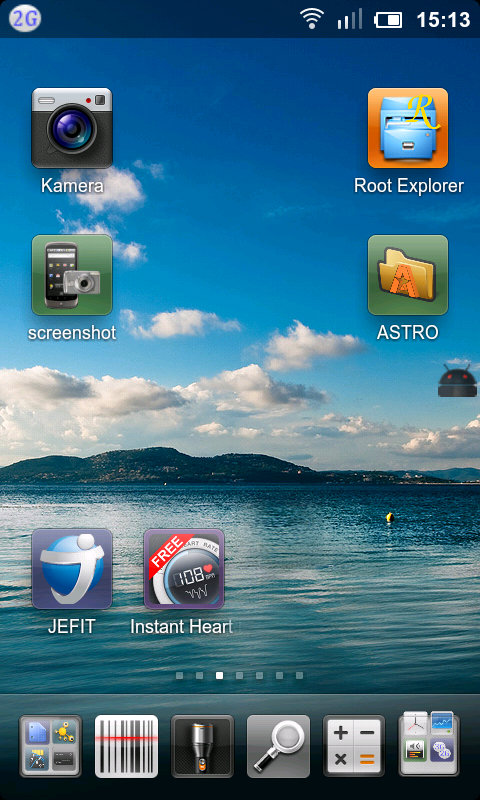
Task: Tap the Wi-Fi status icon
Action: coord(312,19)
